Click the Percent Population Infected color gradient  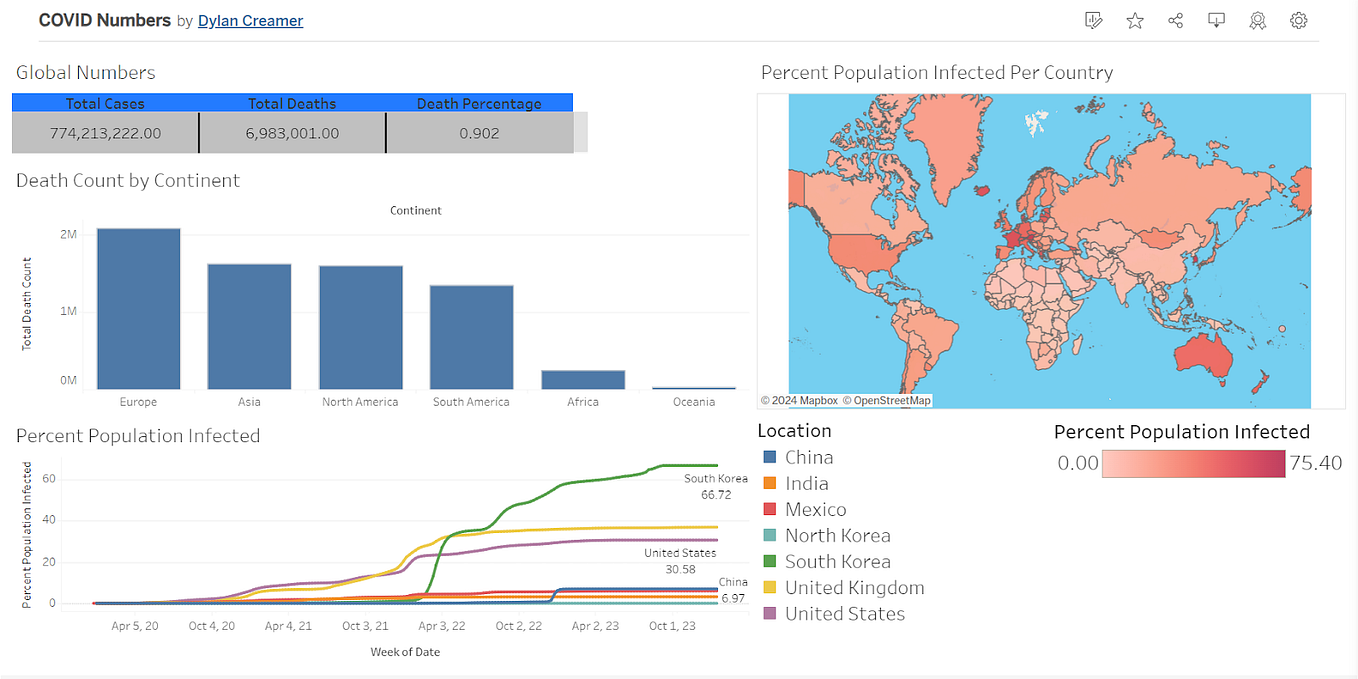[x=1192, y=464]
